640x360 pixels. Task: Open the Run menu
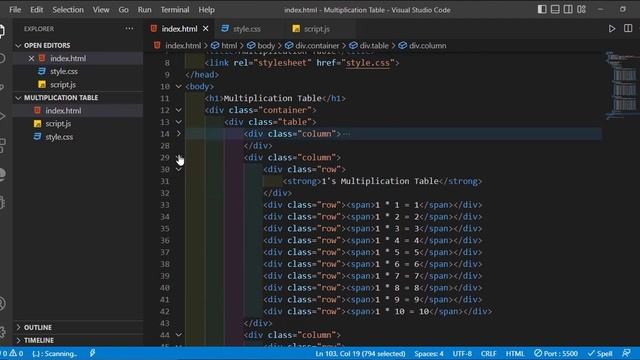[x=144, y=9]
